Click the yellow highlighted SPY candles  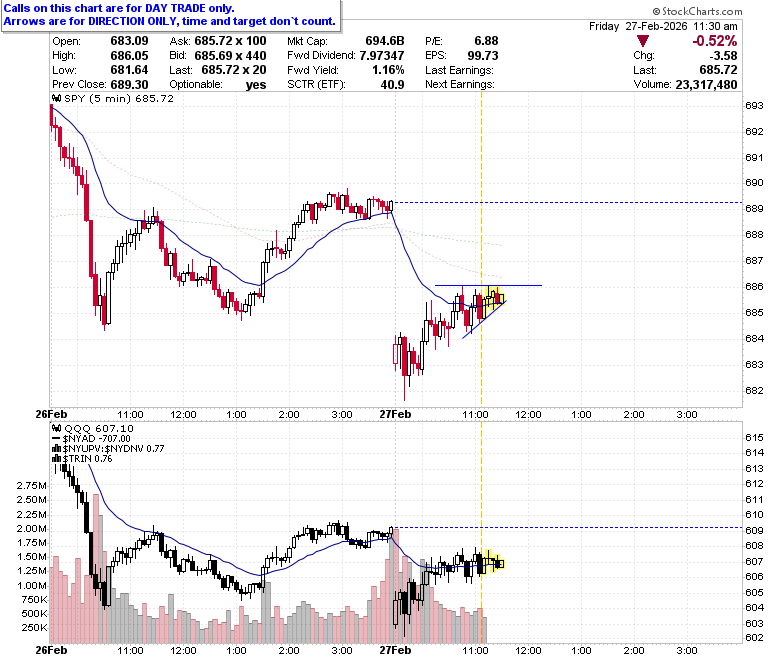tap(493, 300)
